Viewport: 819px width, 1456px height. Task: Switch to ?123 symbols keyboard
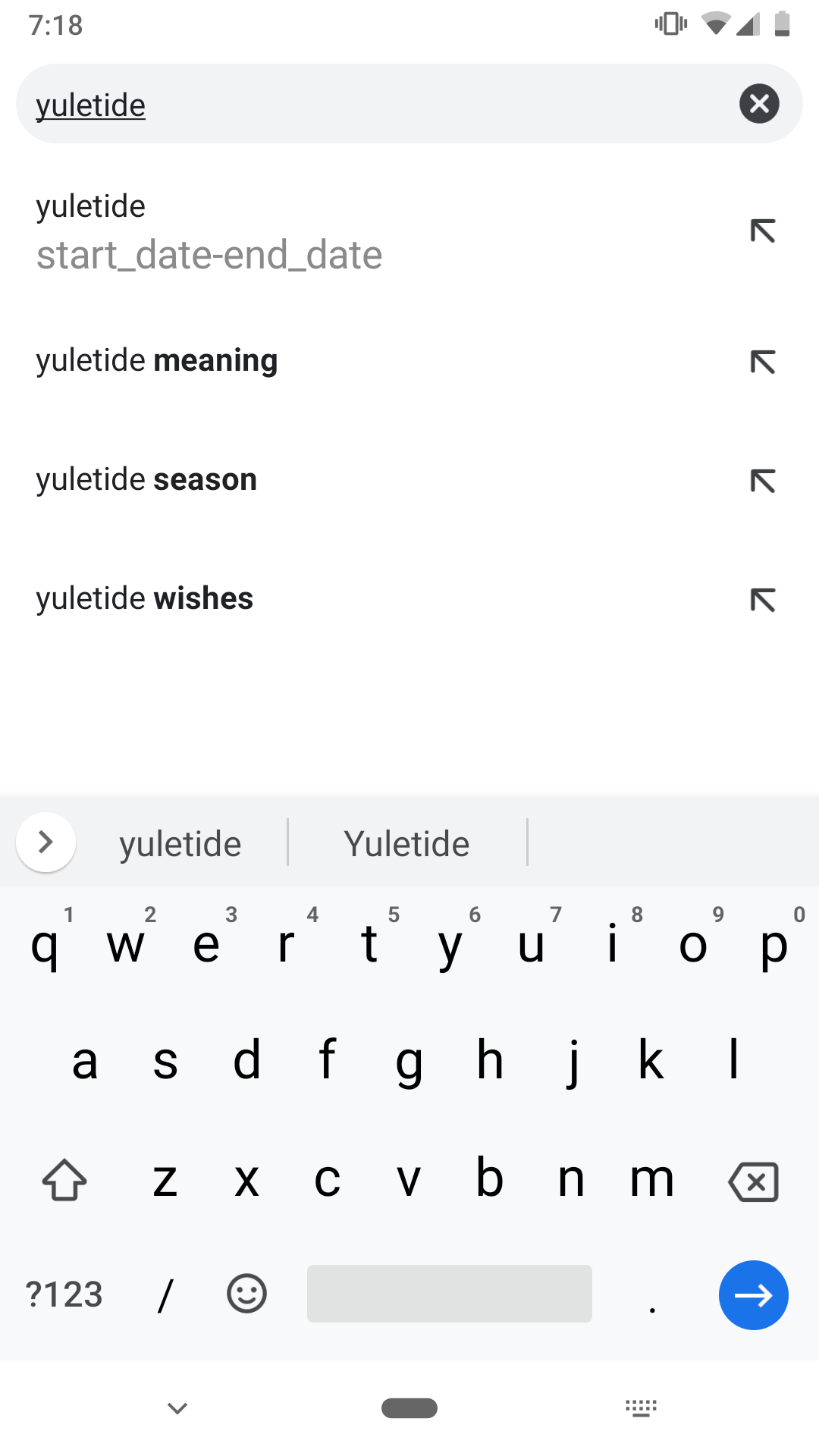(x=64, y=1294)
